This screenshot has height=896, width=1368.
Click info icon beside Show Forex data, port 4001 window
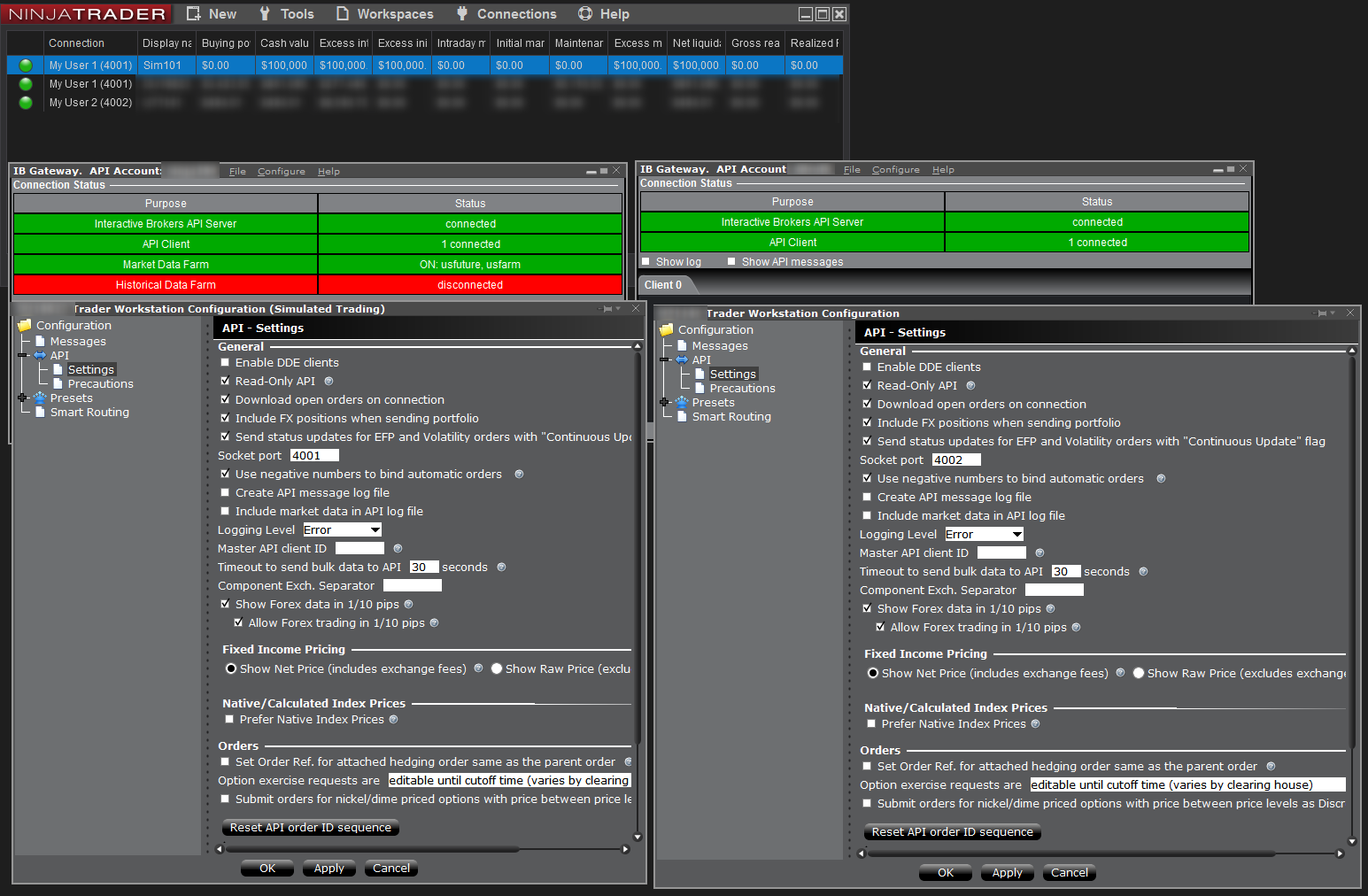click(x=408, y=605)
